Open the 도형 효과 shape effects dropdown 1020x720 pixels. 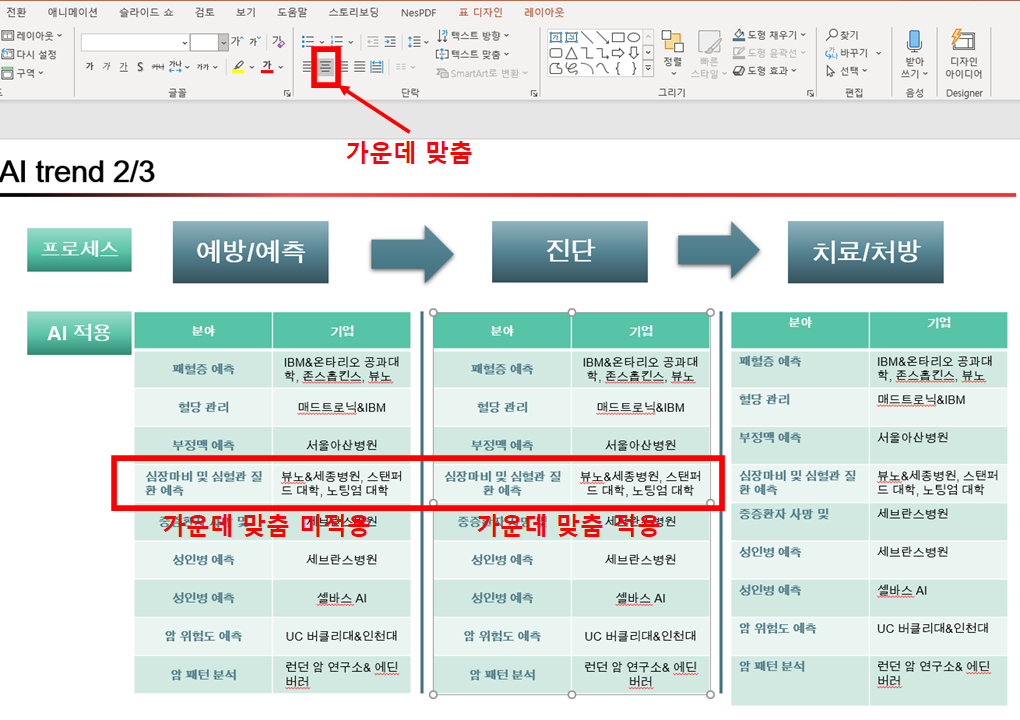[x=765, y=70]
